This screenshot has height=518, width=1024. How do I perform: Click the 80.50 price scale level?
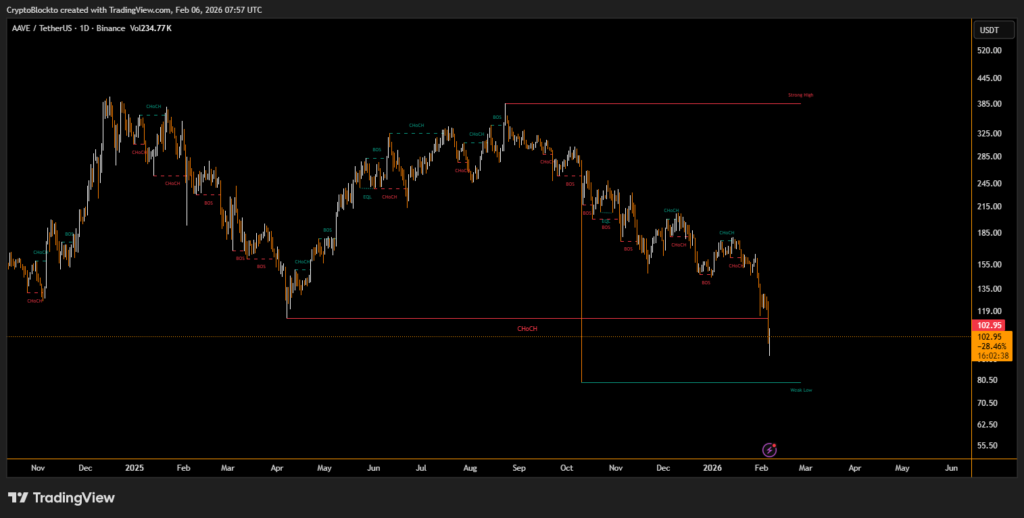point(989,380)
